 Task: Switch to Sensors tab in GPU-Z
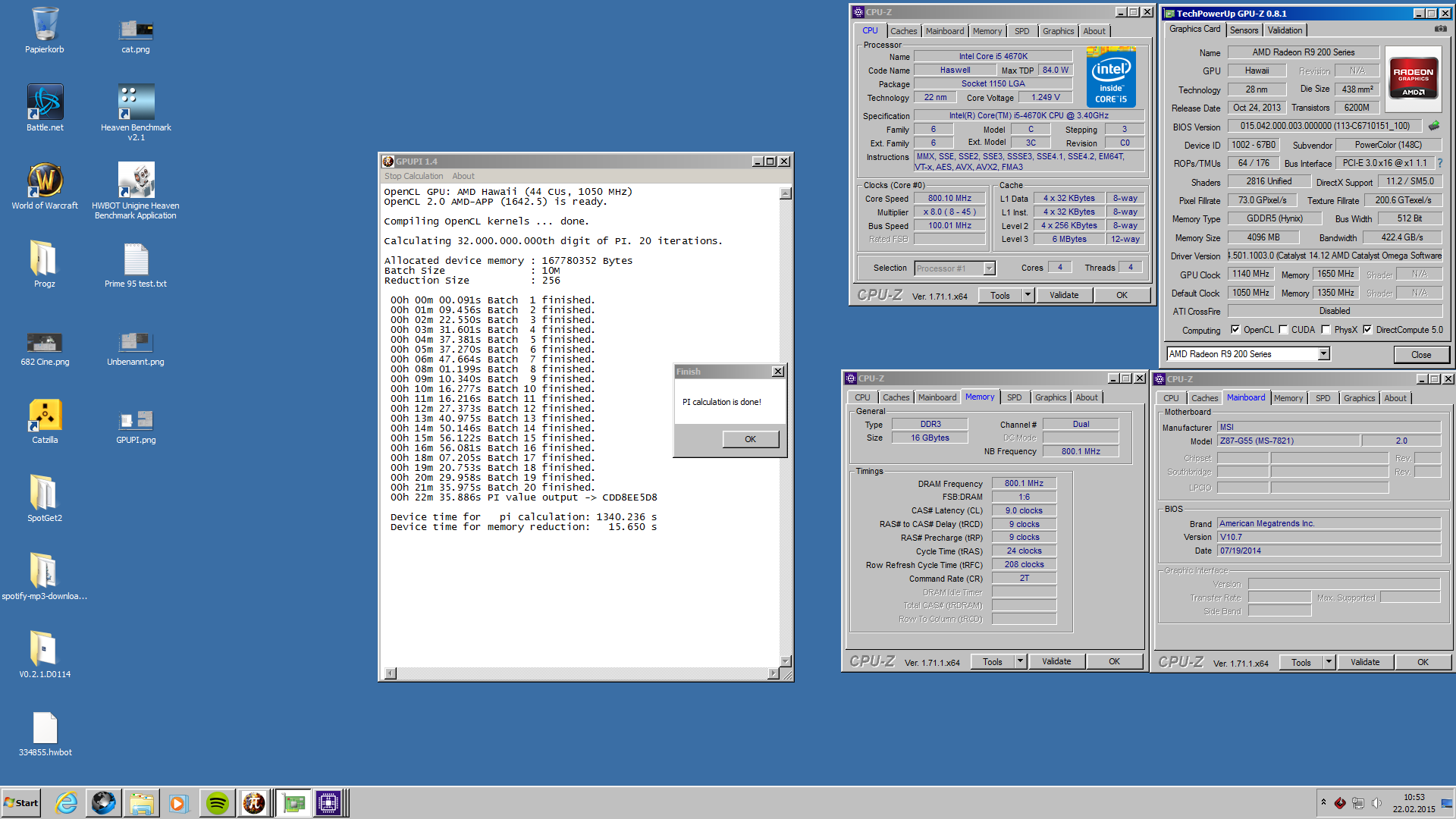point(1244,30)
